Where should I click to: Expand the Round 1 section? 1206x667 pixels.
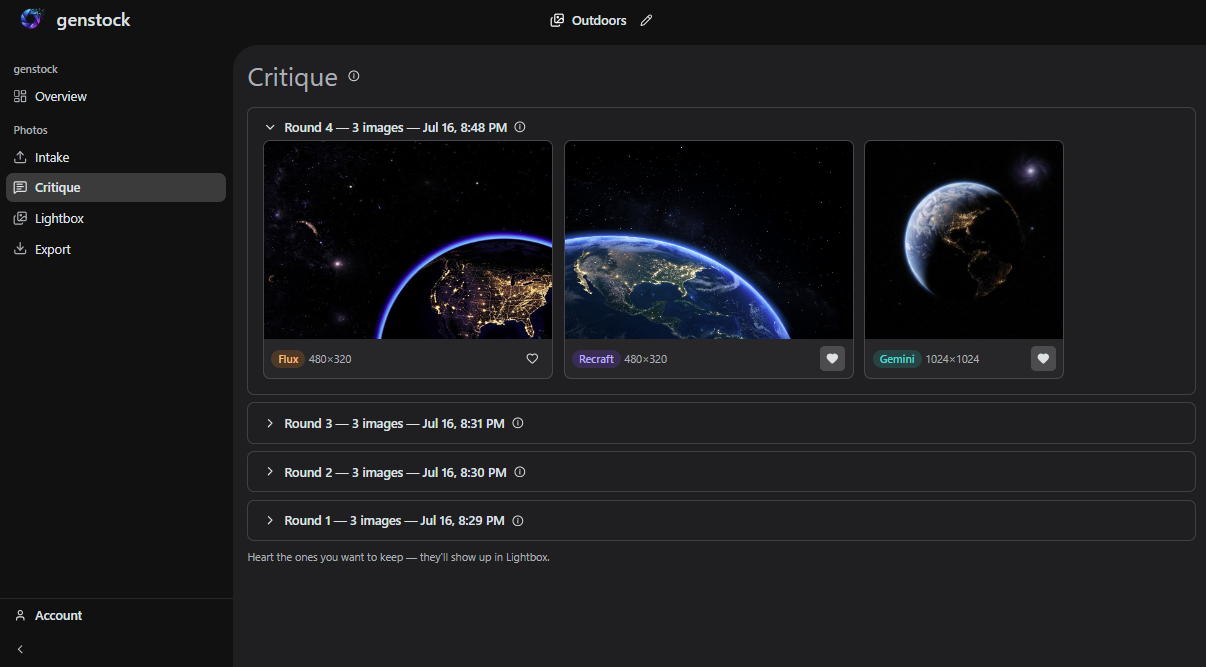(270, 520)
